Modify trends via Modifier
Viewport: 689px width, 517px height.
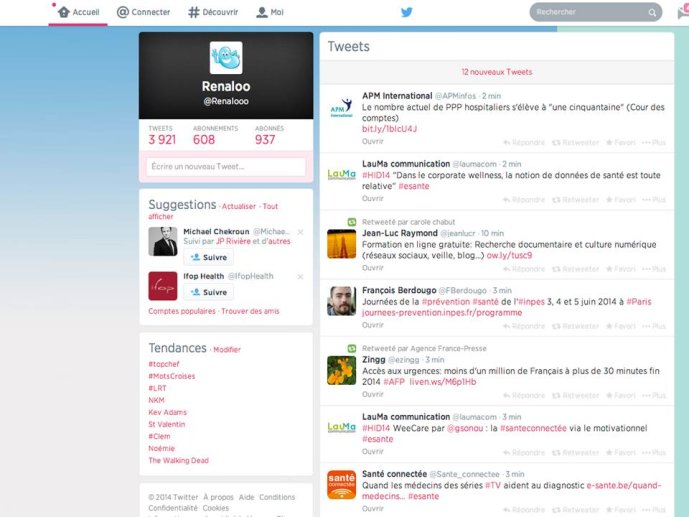click(227, 350)
